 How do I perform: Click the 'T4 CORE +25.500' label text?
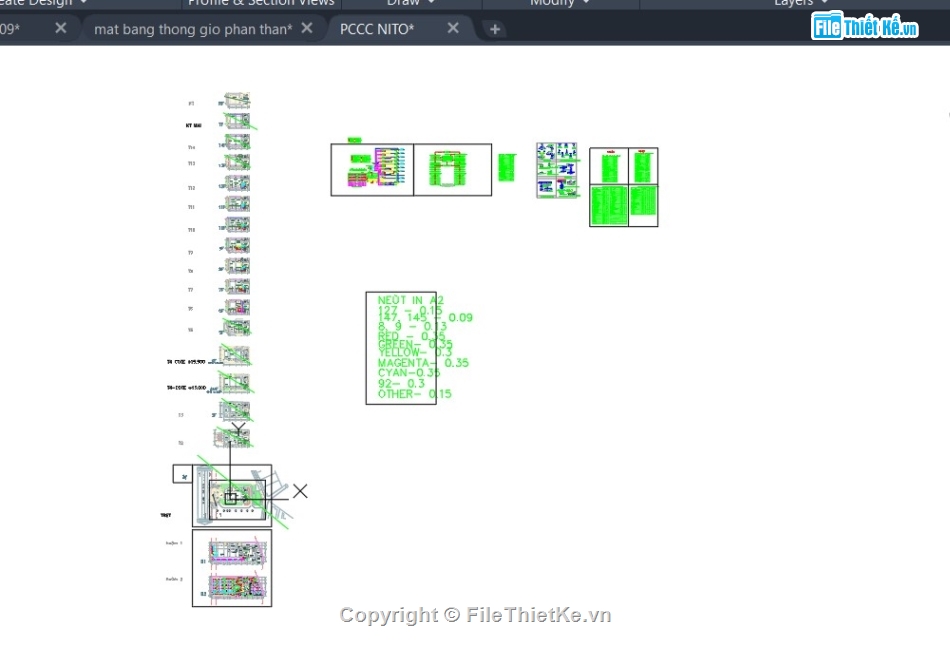185,362
